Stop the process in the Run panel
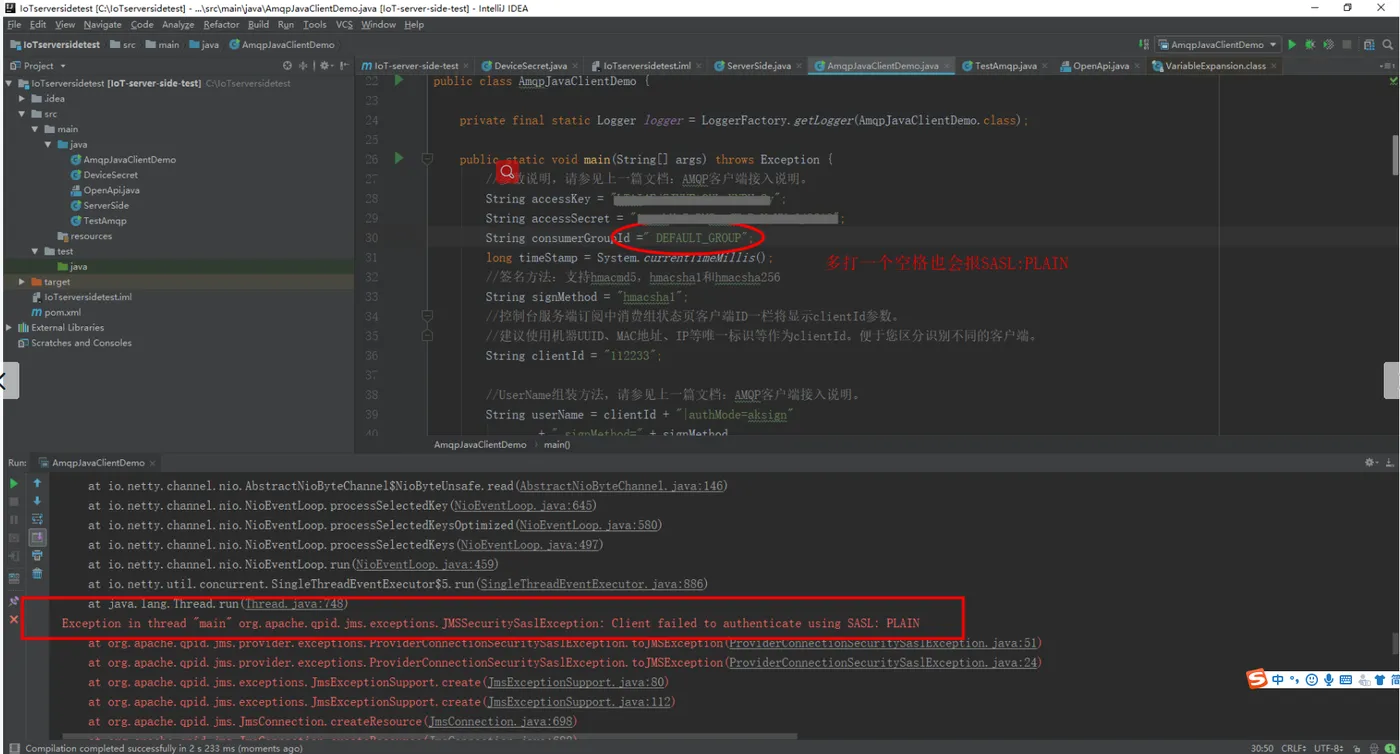 coord(14,501)
